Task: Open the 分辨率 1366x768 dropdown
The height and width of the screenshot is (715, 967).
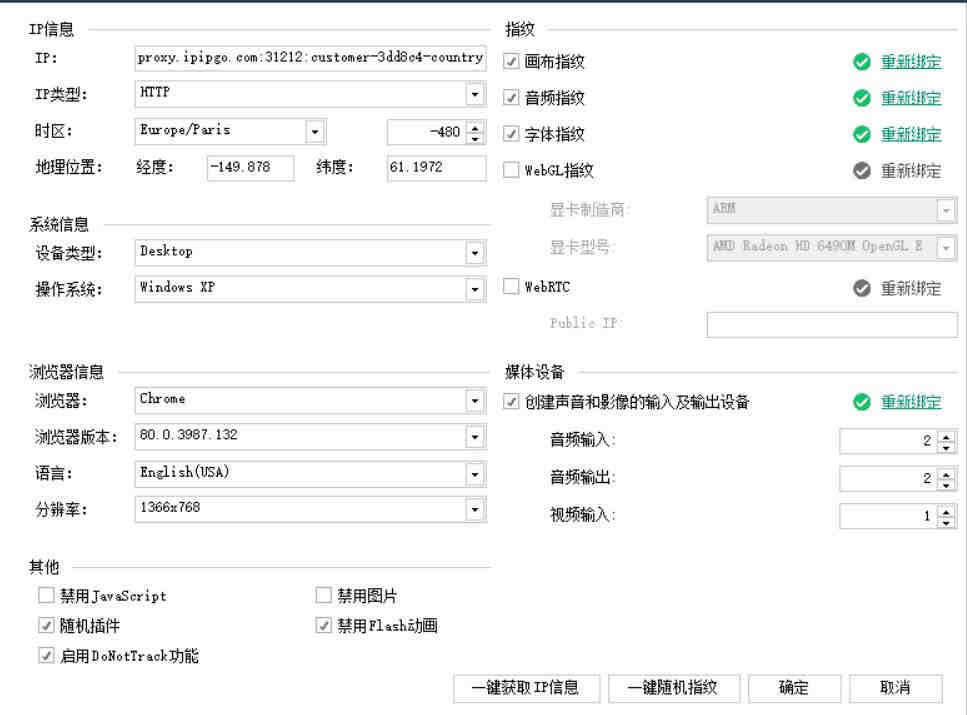Action: tap(475, 510)
